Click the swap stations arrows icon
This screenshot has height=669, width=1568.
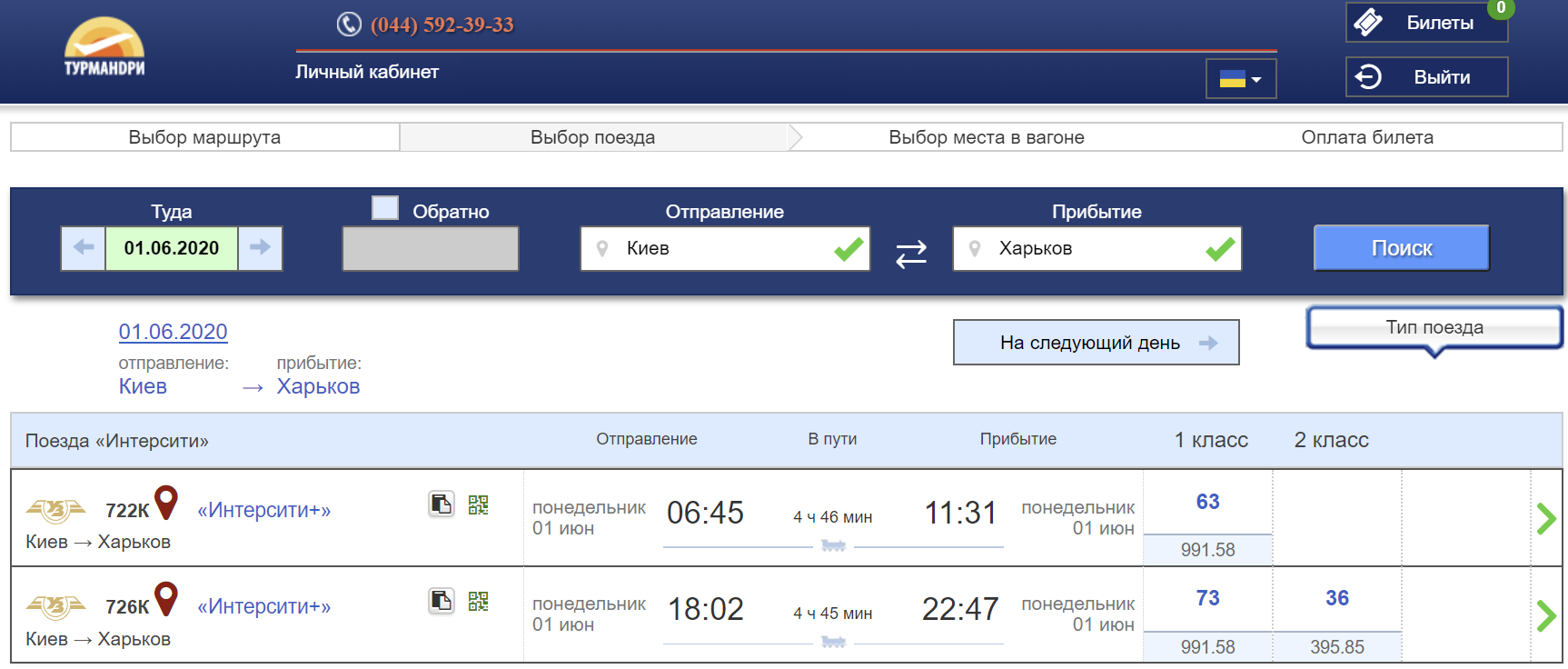pyautogui.click(x=911, y=254)
